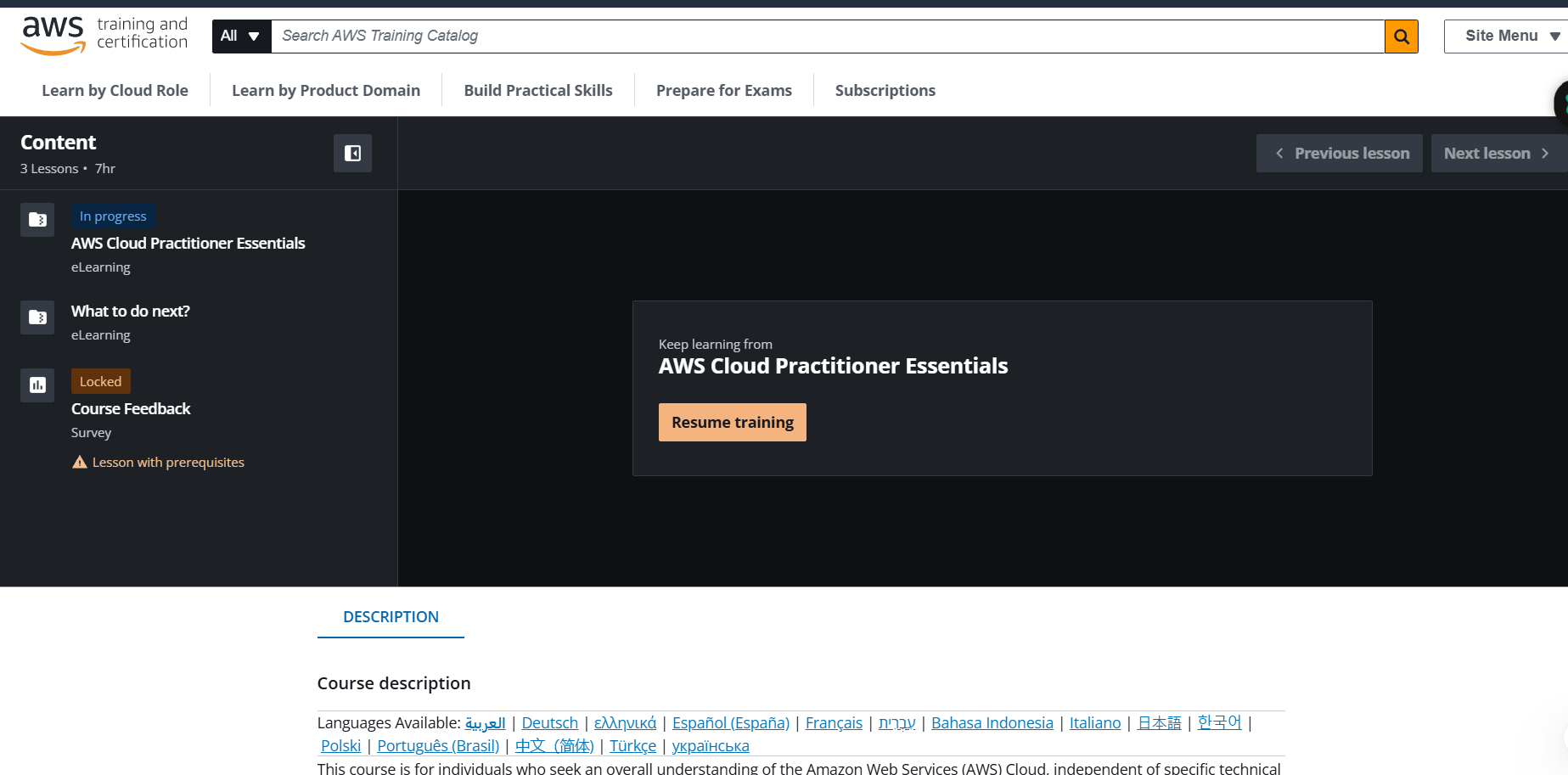Viewport: 1568px width, 775px height.
Task: Open Learn by Cloud Role menu
Action: click(115, 90)
